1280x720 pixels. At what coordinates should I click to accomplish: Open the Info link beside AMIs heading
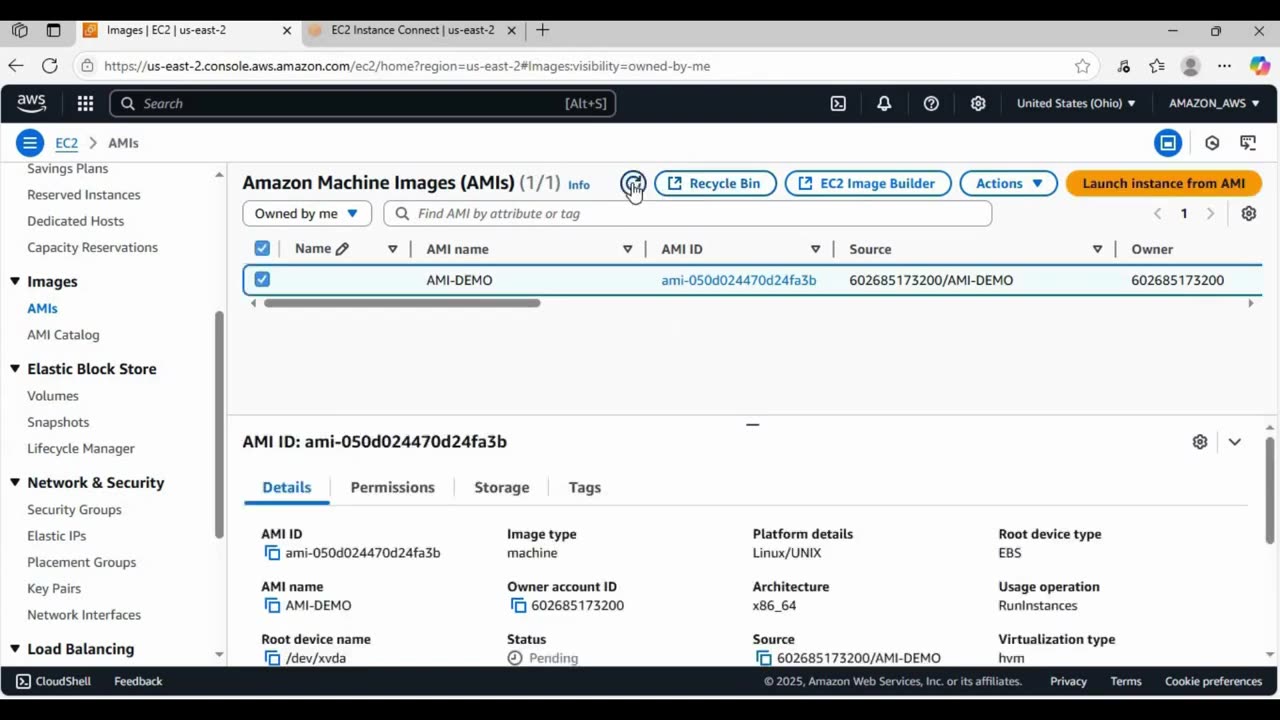[579, 185]
